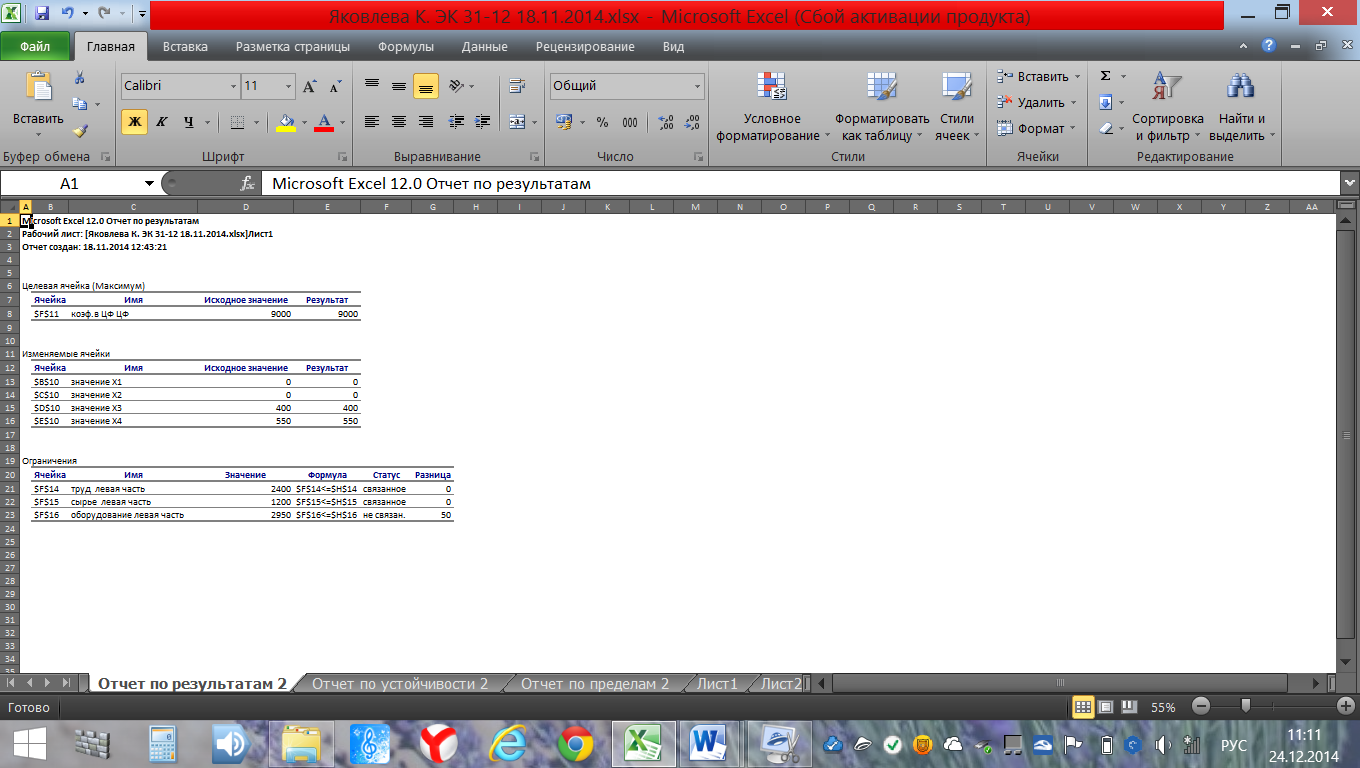Apply accounting number format icon

point(563,122)
